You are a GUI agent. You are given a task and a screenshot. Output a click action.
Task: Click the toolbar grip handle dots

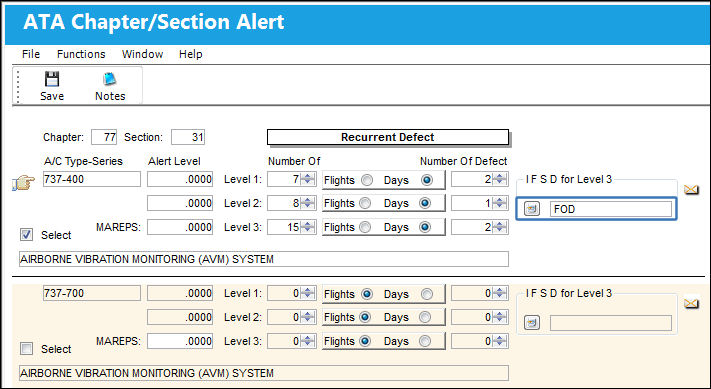pos(18,86)
